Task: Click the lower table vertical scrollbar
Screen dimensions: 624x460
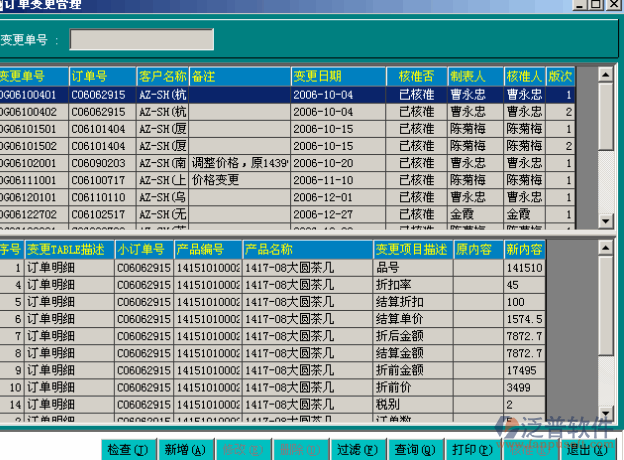Action: [x=604, y=330]
